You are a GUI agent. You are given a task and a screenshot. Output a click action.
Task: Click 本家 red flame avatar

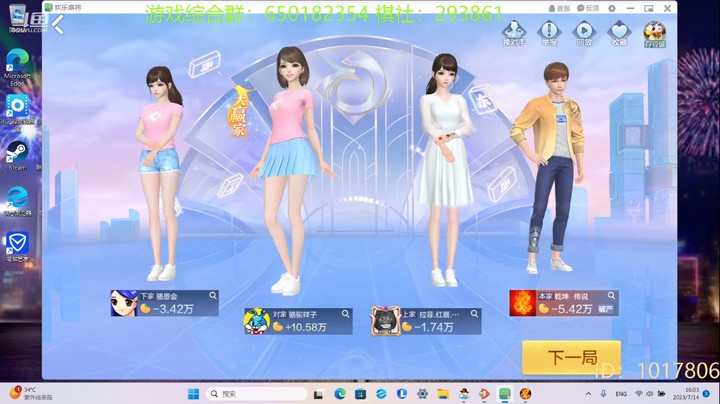pos(523,303)
